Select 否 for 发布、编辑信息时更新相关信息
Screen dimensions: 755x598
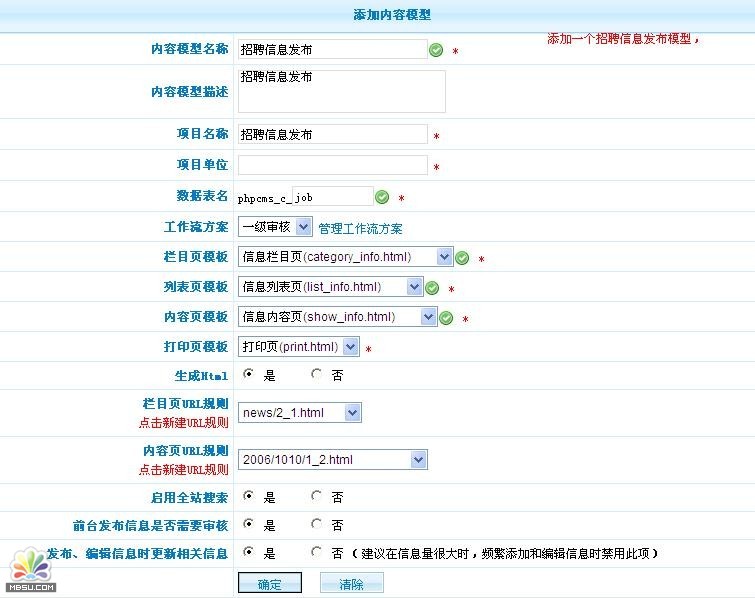[x=317, y=552]
